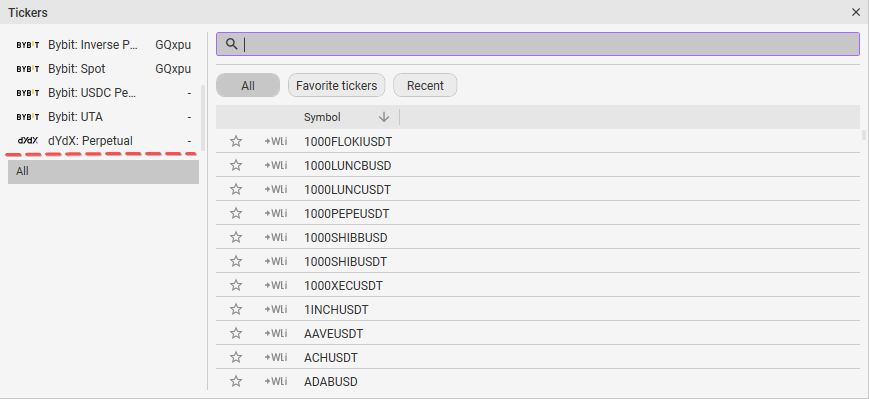Add 1000LUNCBUSD to watchlist via WLi icon
This screenshot has width=869, height=399.
276,165
